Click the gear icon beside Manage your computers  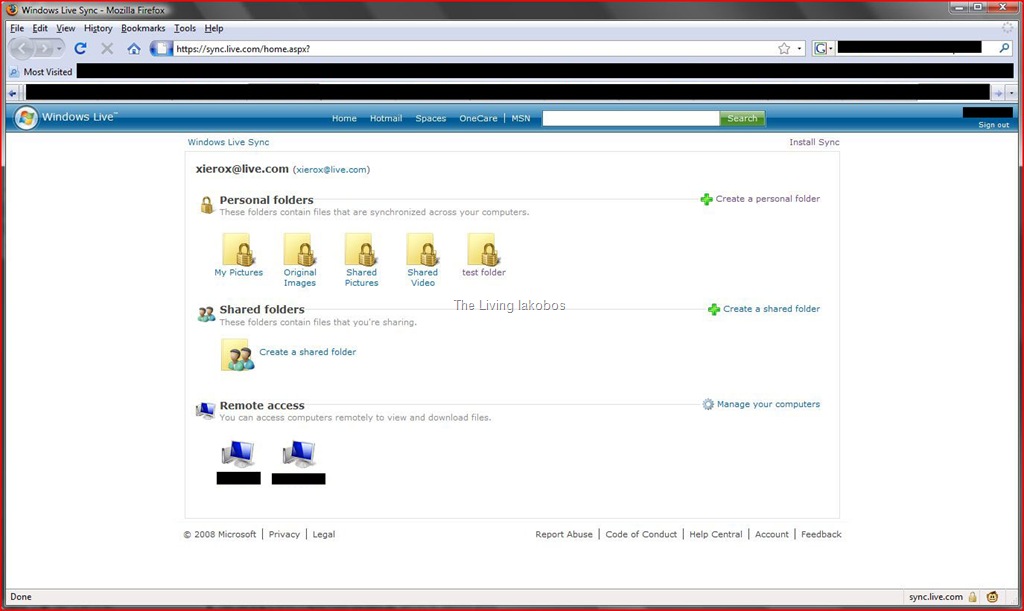click(x=708, y=405)
